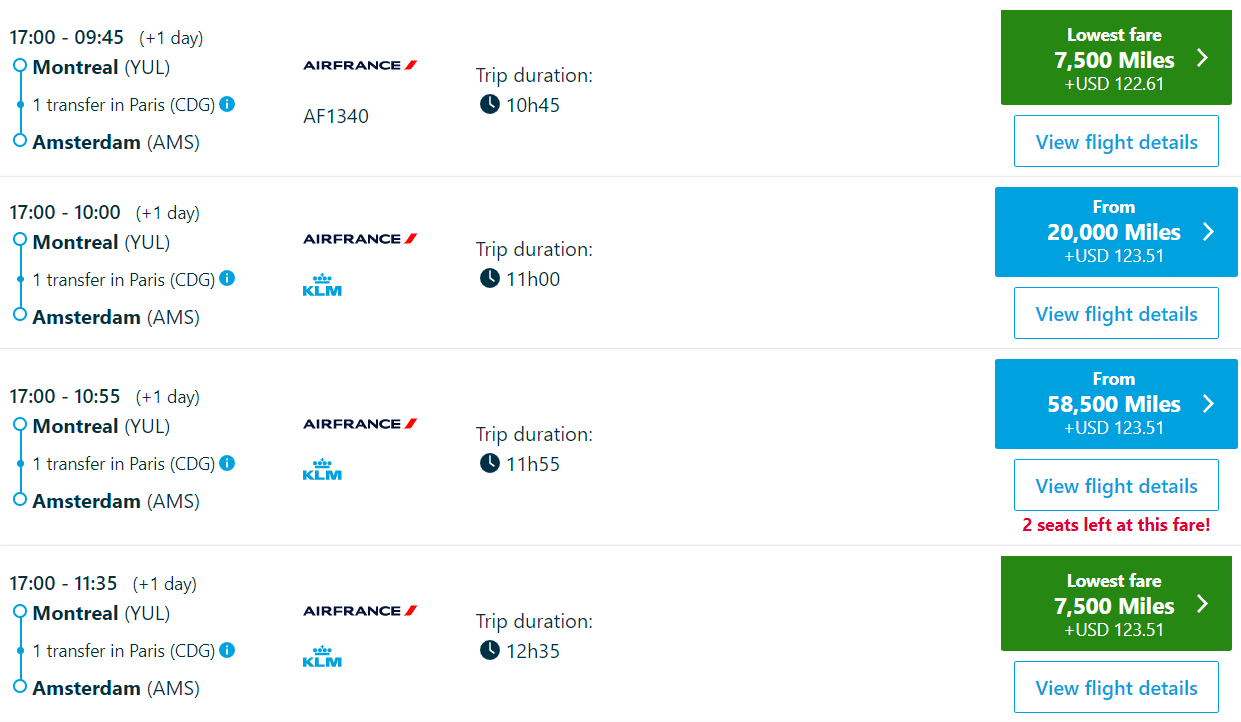Click info icon on 11:35 arrival flight transfer
Viewport: 1241px width, 722px height.
pyautogui.click(x=227, y=650)
